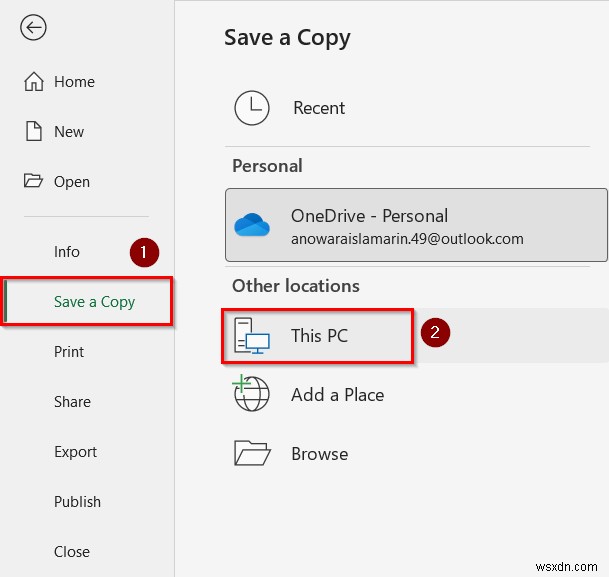Click the Home house icon
The image size is (609, 577).
coord(34,82)
